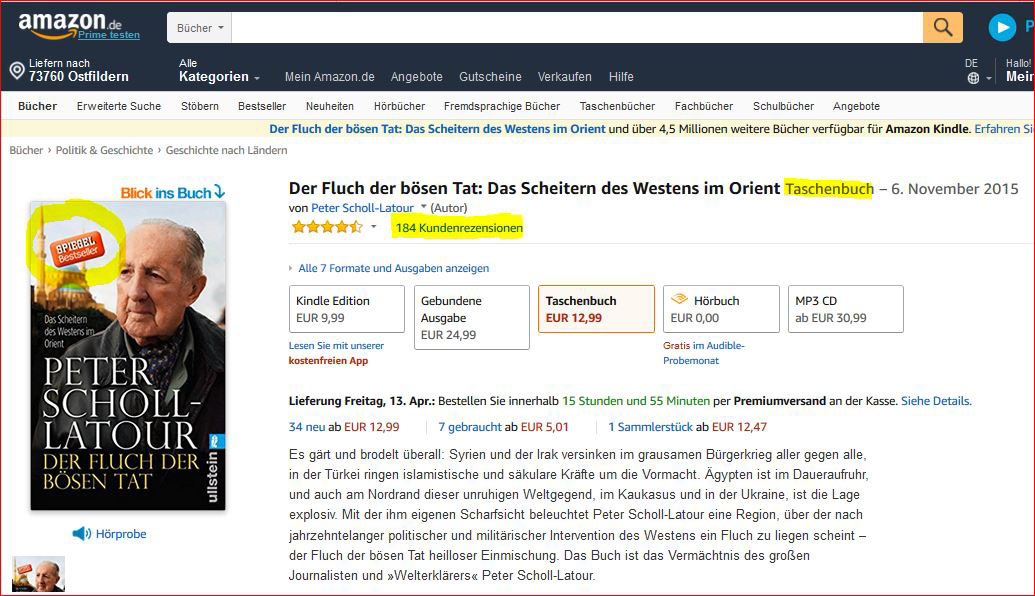1035x596 pixels.
Task: Click the search input field
Action: coord(577,28)
